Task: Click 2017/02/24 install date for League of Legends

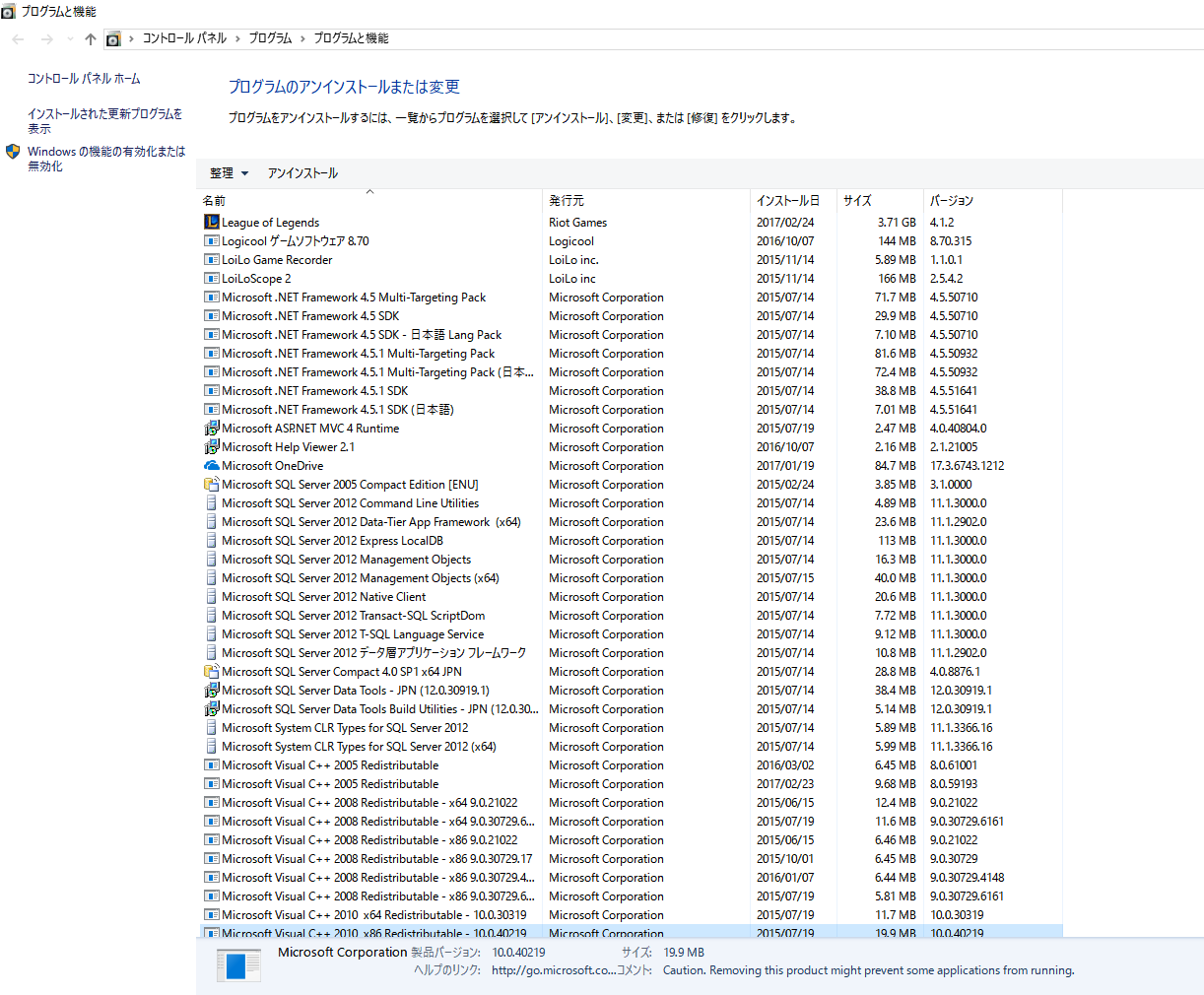Action: tap(785, 222)
